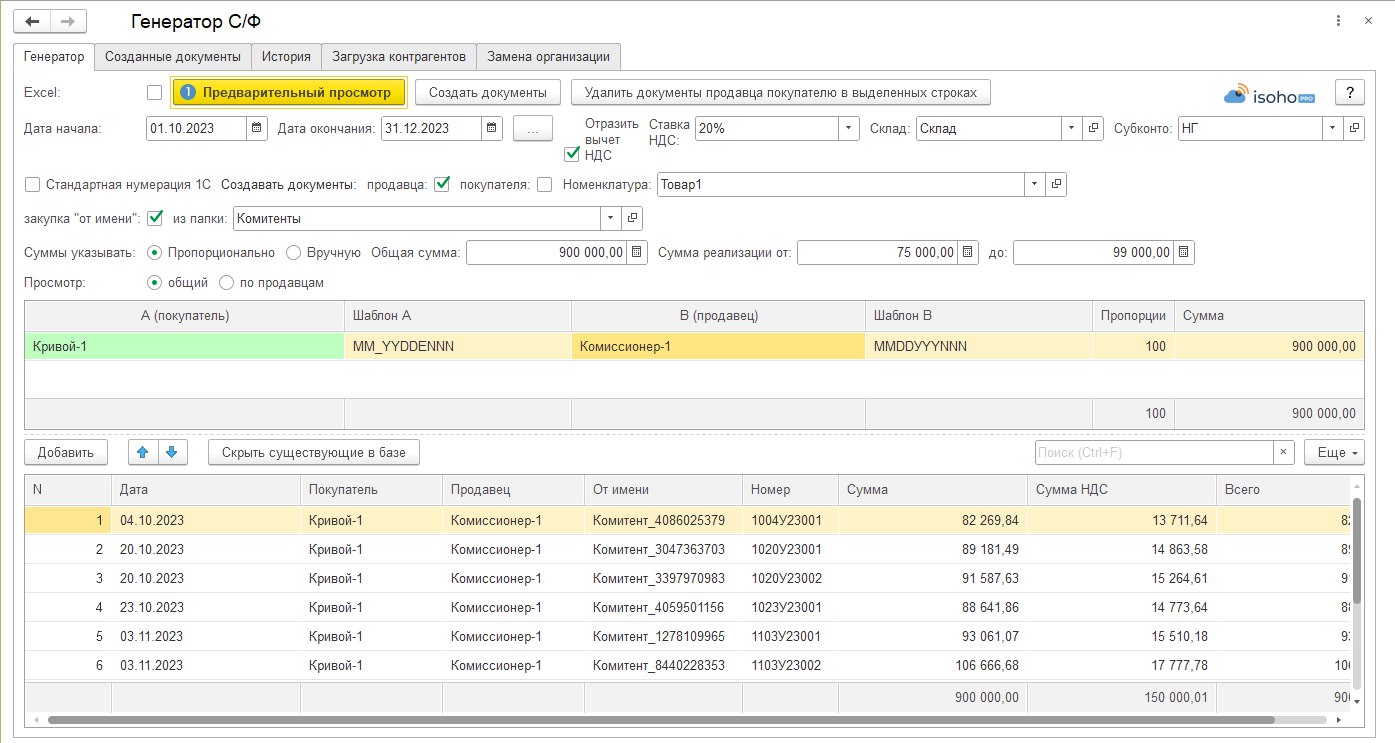Open the Еще dropdown menu
Image resolution: width=1395 pixels, height=743 pixels.
point(1334,453)
